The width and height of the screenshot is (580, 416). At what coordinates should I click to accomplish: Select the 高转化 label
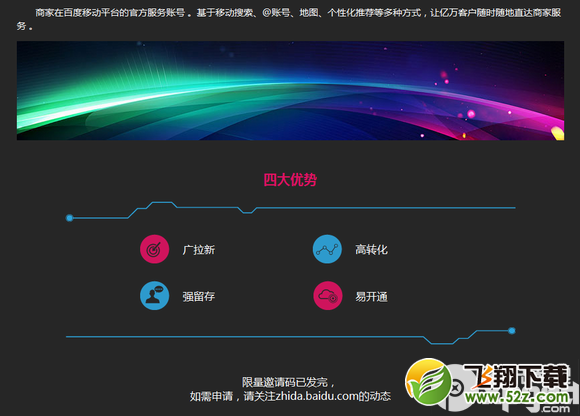[371, 250]
